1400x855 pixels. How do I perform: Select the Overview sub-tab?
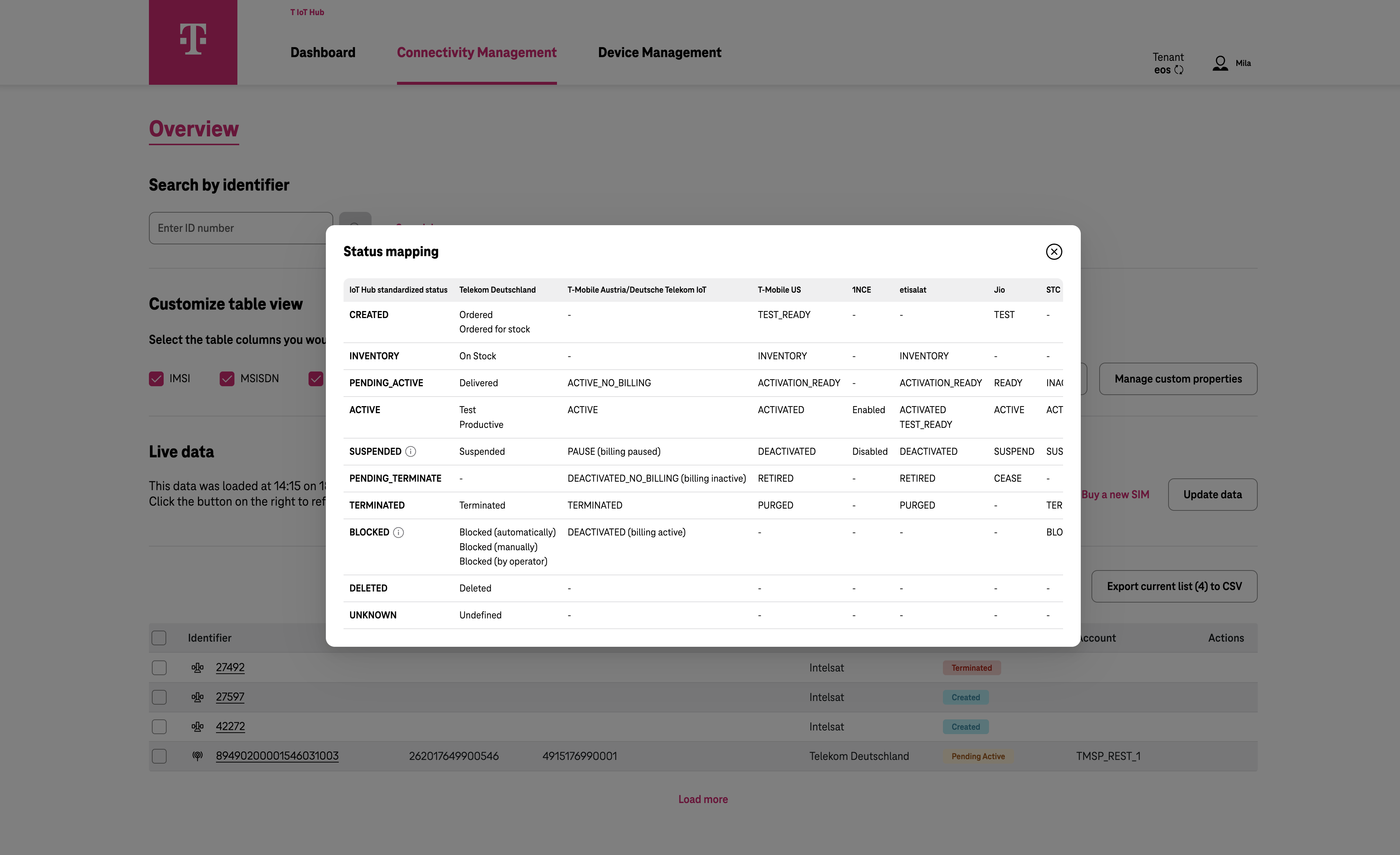194,129
